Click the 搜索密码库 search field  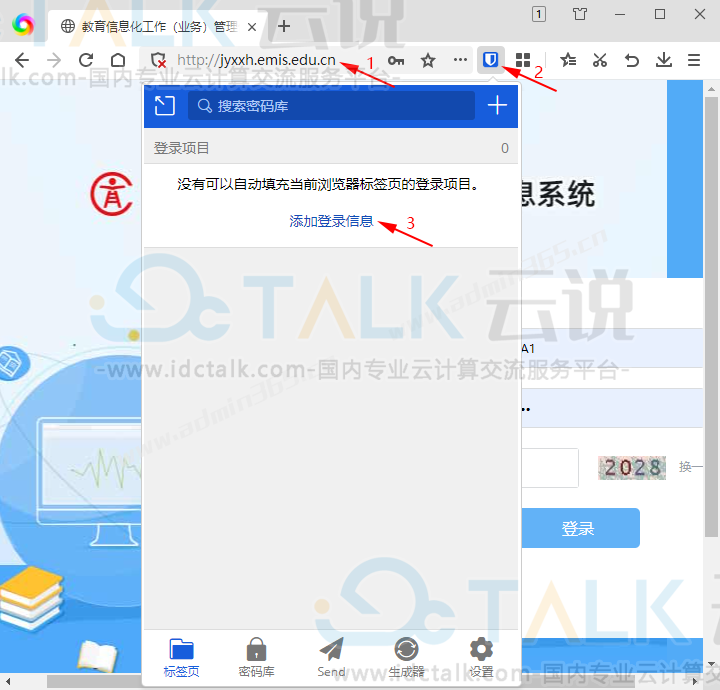pos(331,106)
